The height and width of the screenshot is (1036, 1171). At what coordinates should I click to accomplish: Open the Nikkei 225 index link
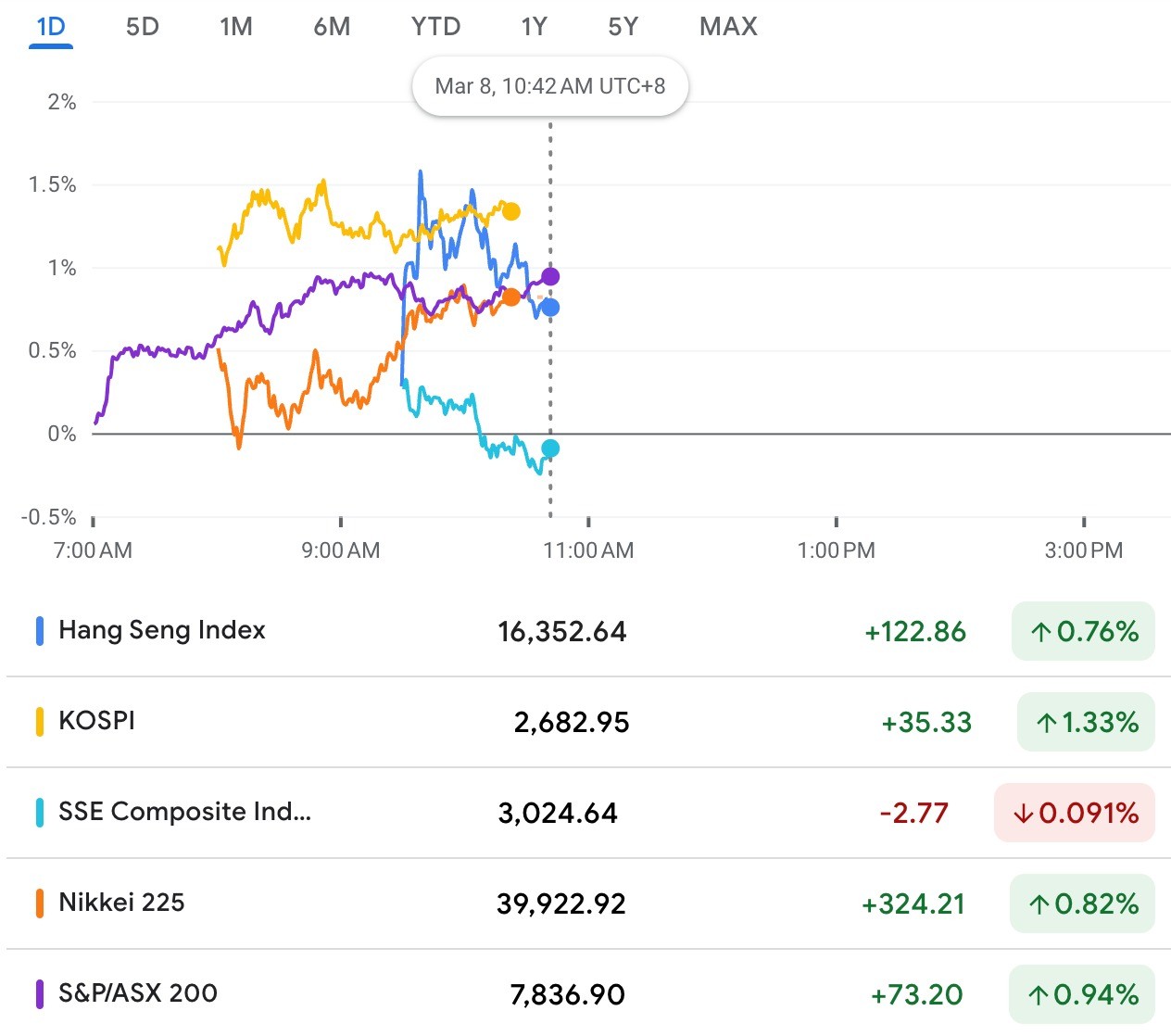click(x=121, y=903)
